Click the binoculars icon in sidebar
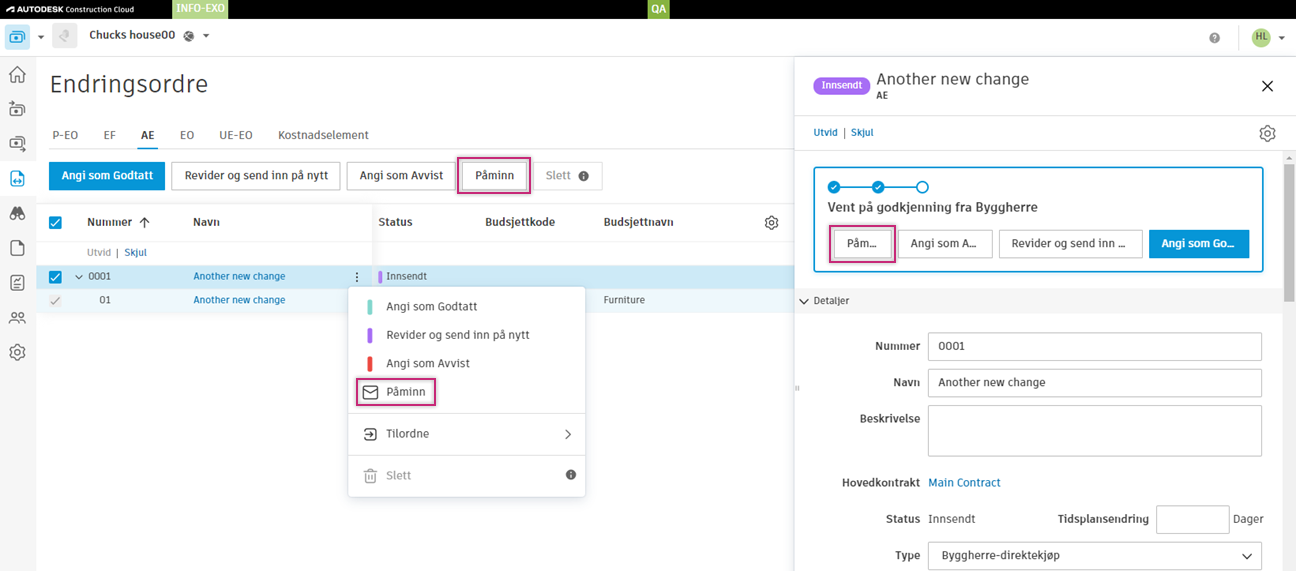Screen dimensions: 1296x571 point(17,213)
